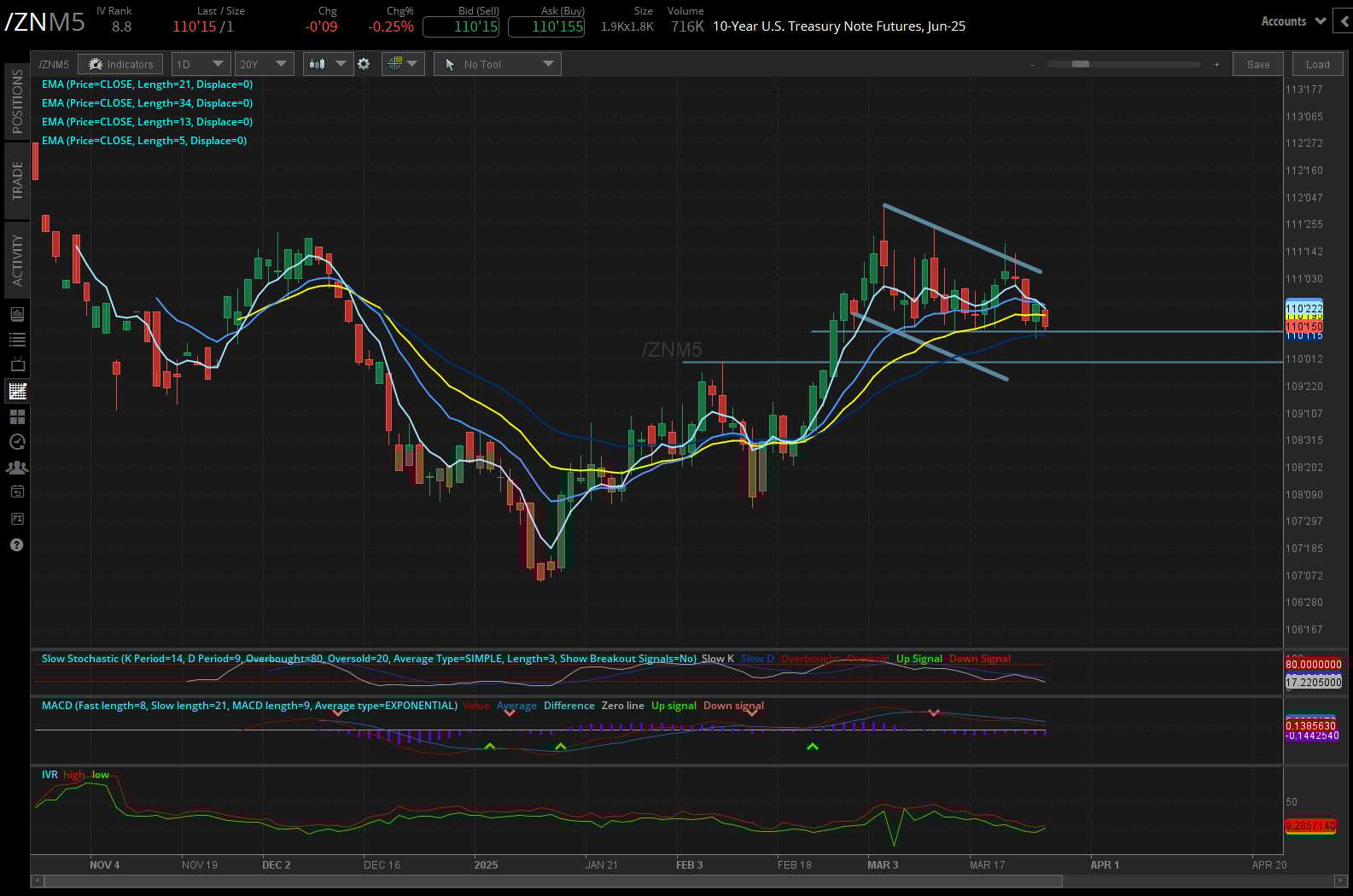Click the 2025 date axis marker
The image size is (1353, 896).
pos(486,865)
